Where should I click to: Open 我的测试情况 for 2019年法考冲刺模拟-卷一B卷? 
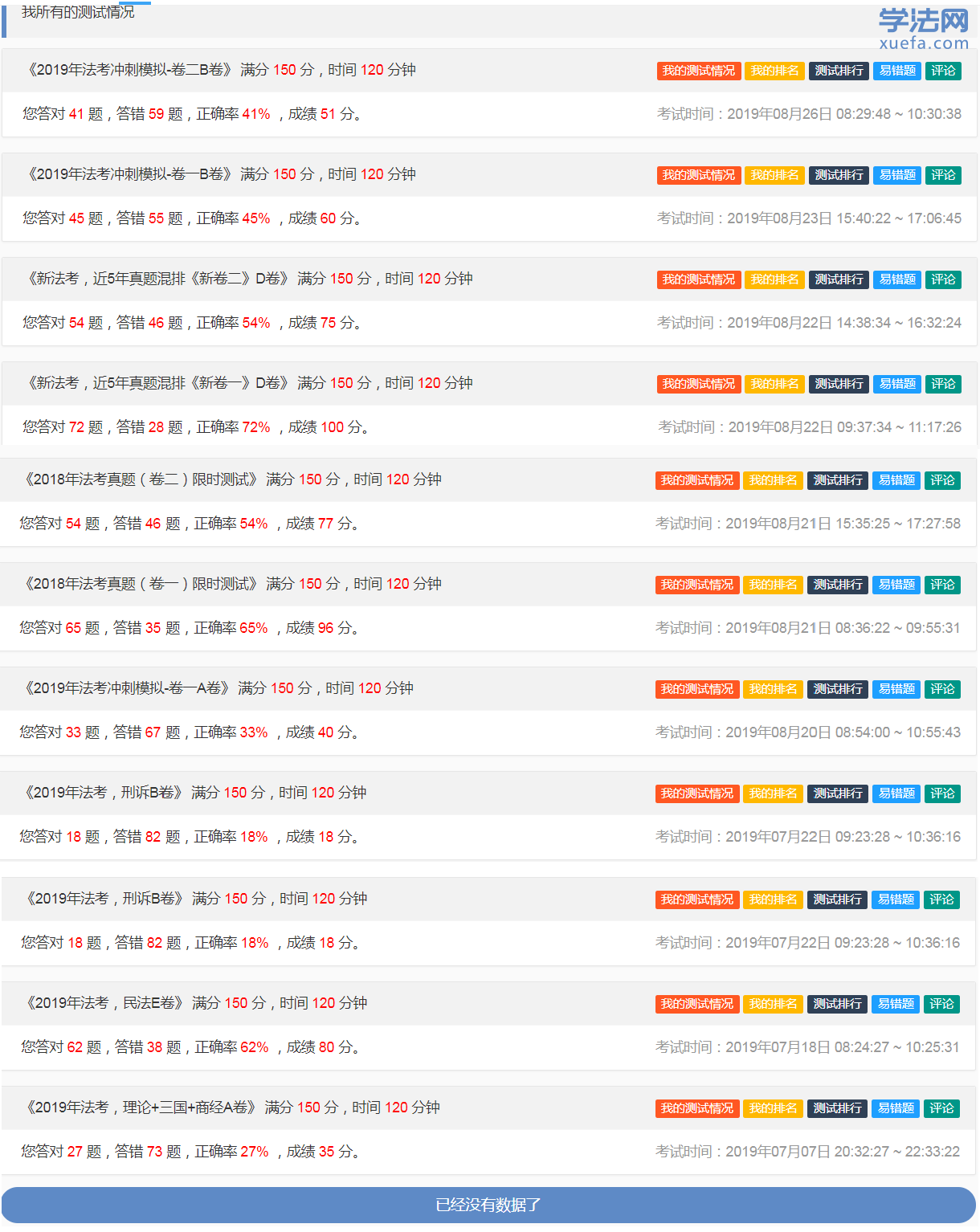click(x=699, y=175)
